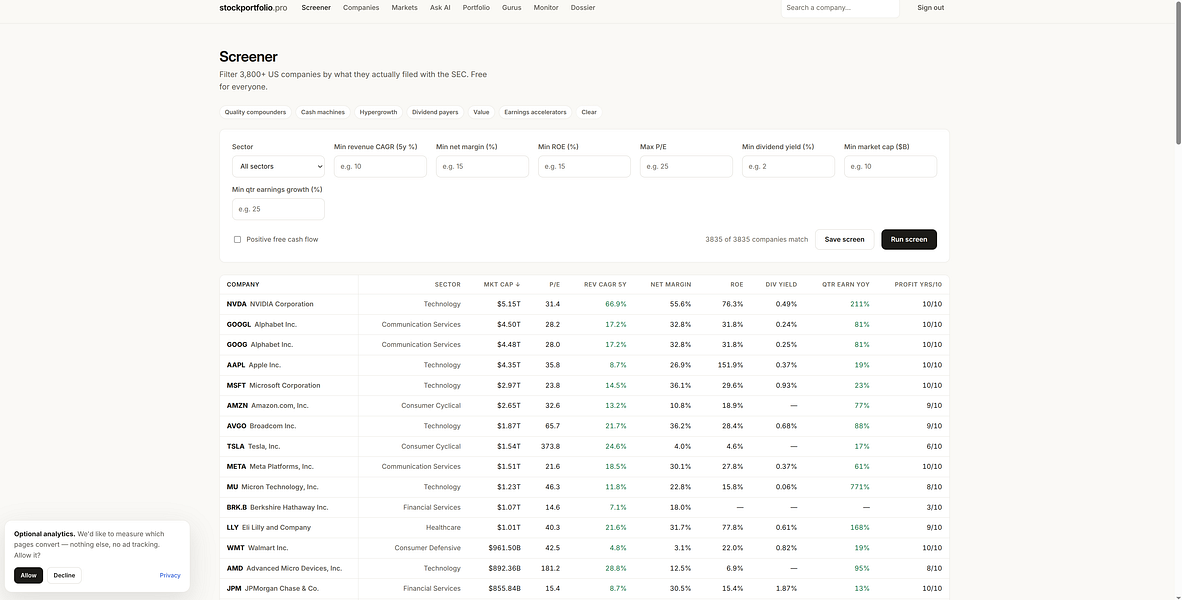The height and width of the screenshot is (600, 1182).
Task: Open the Markets section
Action: point(404,8)
